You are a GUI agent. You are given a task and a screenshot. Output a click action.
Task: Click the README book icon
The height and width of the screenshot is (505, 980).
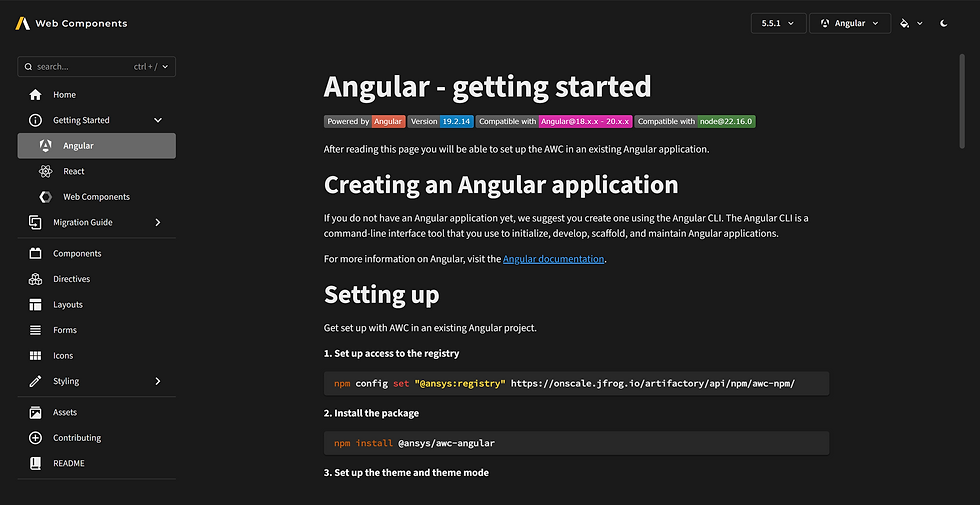click(36, 464)
